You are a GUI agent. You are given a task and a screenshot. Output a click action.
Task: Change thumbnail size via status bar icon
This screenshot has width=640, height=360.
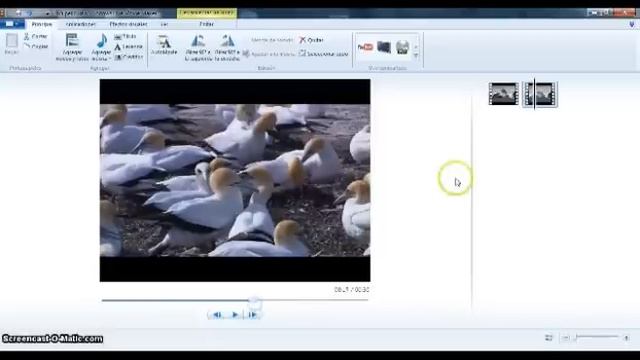coord(549,338)
